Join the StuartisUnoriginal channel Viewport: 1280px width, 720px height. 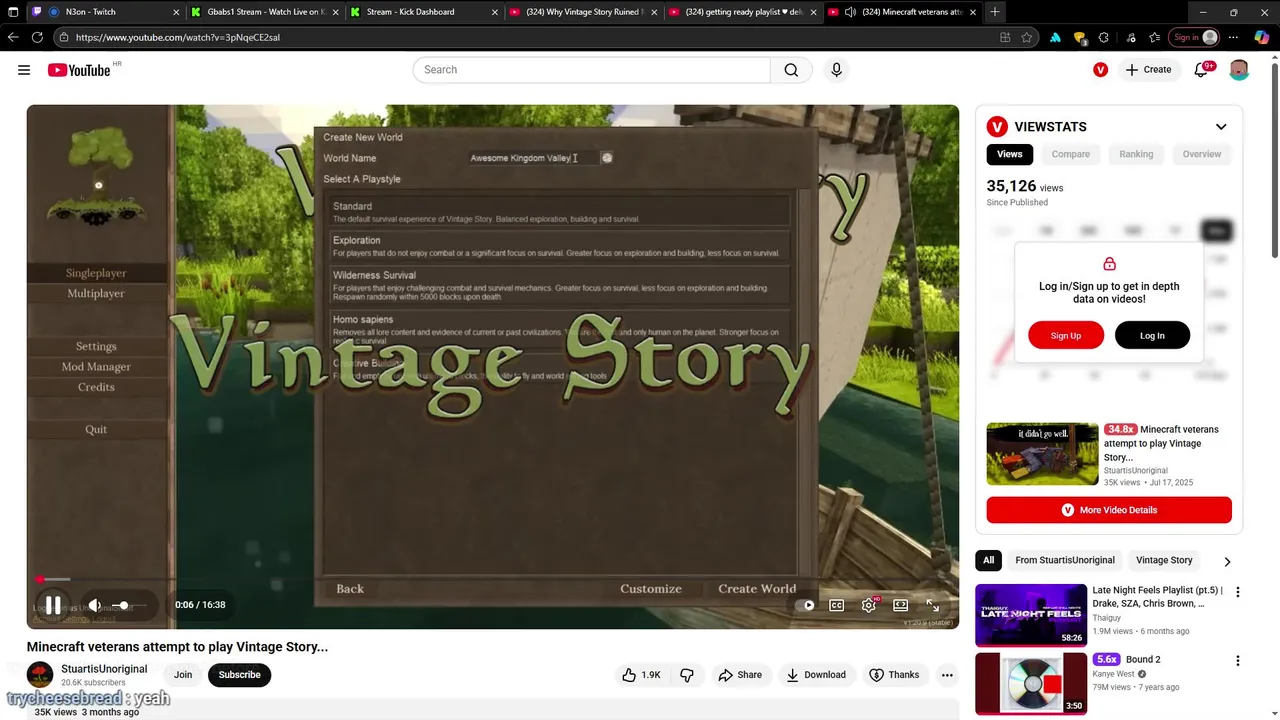point(183,675)
